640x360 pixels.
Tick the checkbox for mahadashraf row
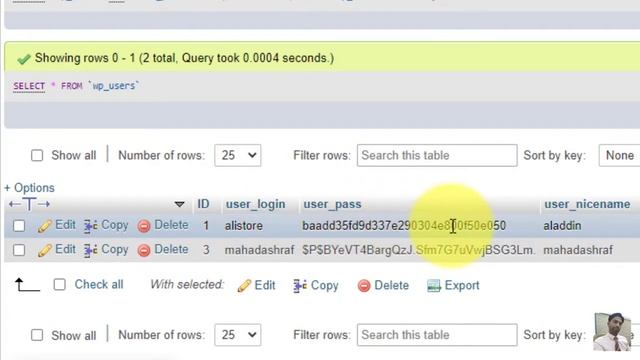tap(19, 250)
